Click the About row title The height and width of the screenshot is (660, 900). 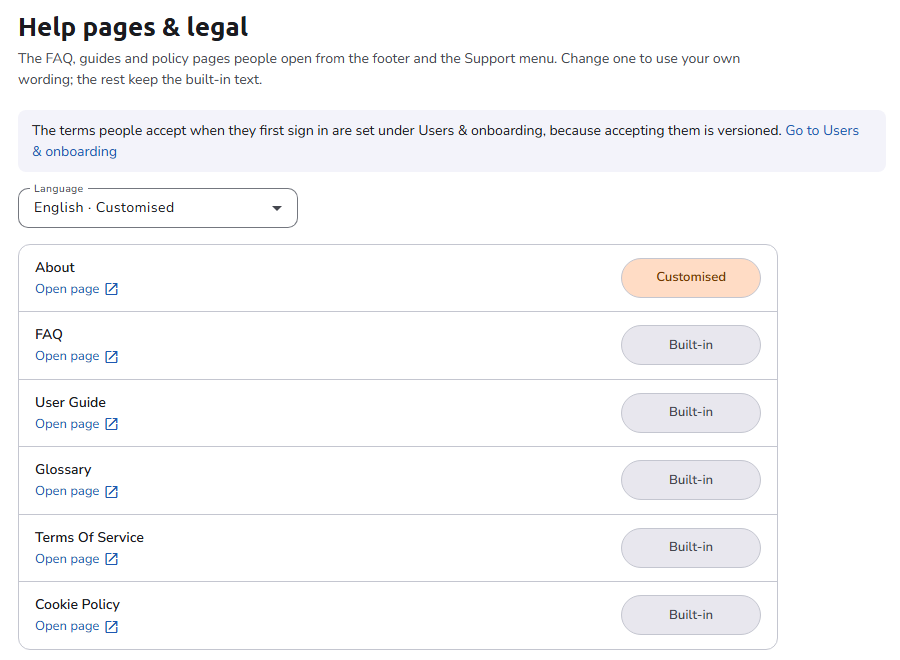[55, 267]
